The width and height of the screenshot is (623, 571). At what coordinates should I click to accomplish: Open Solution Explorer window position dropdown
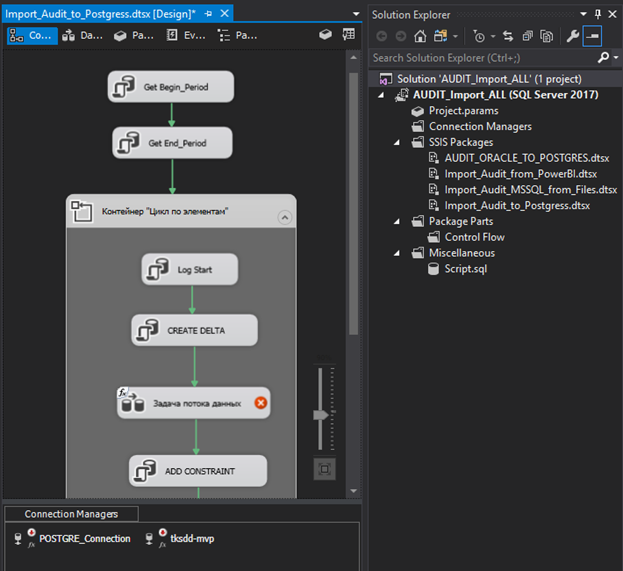tap(583, 14)
